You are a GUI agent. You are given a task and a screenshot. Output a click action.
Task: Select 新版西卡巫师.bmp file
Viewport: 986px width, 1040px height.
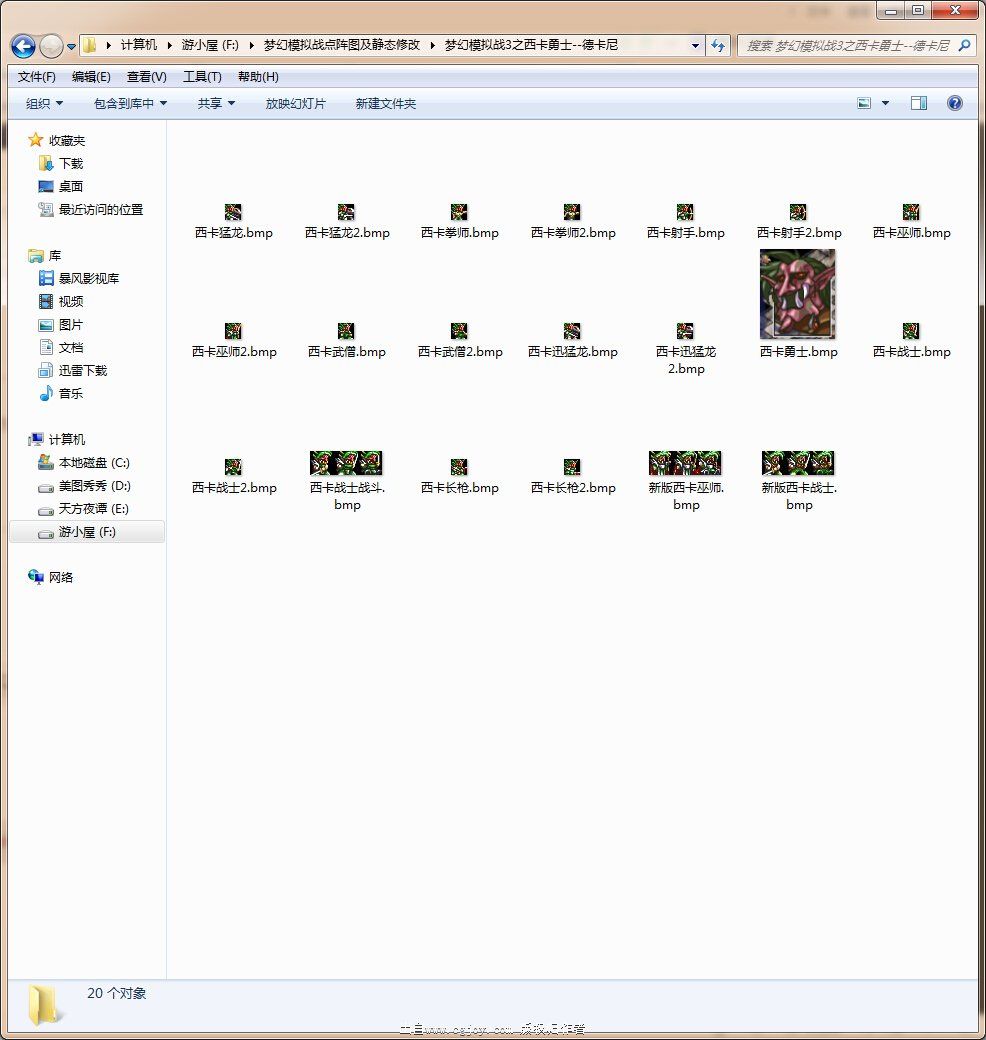pos(685,480)
